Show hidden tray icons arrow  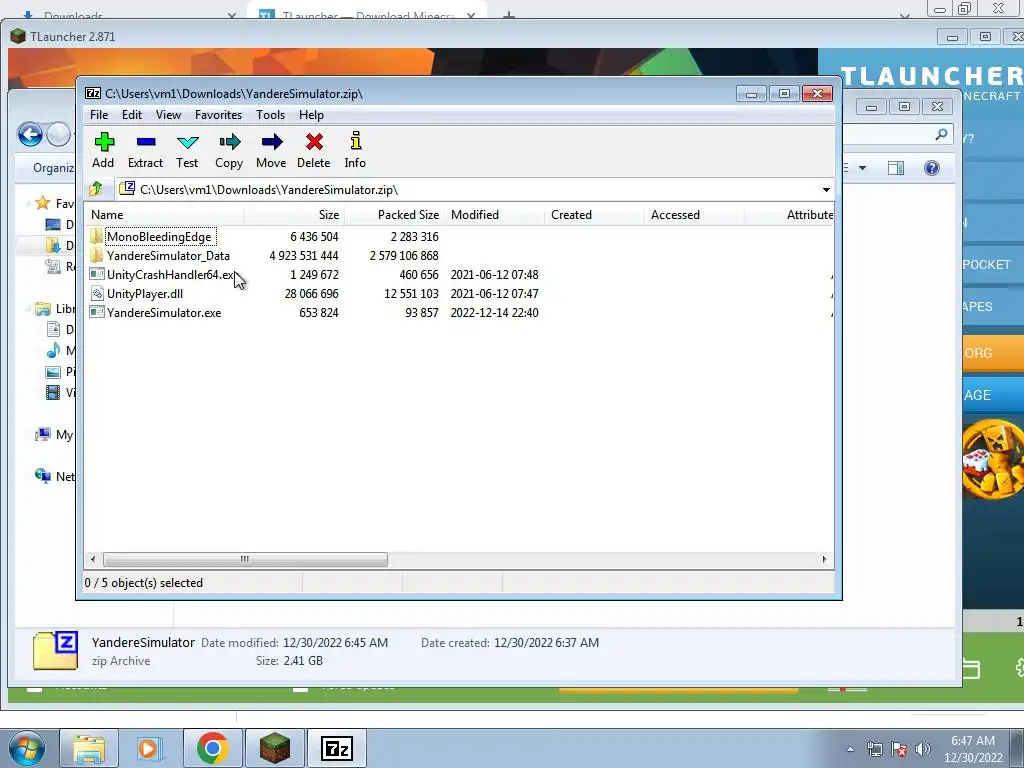[x=850, y=749]
